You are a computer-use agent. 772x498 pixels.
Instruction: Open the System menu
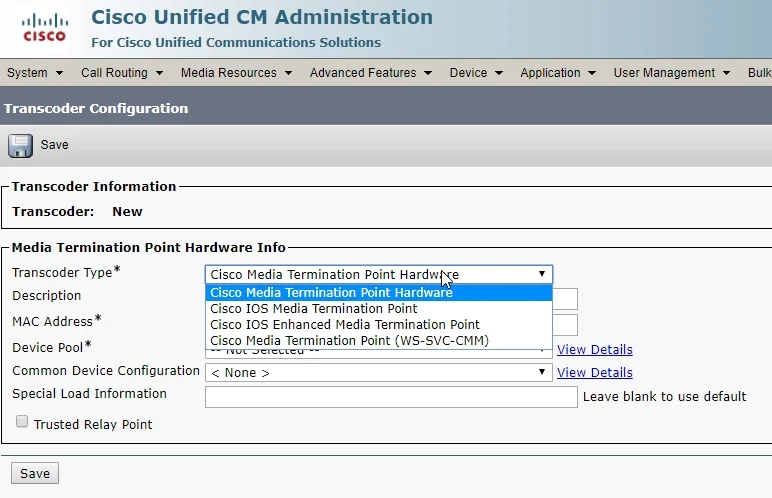coord(34,73)
